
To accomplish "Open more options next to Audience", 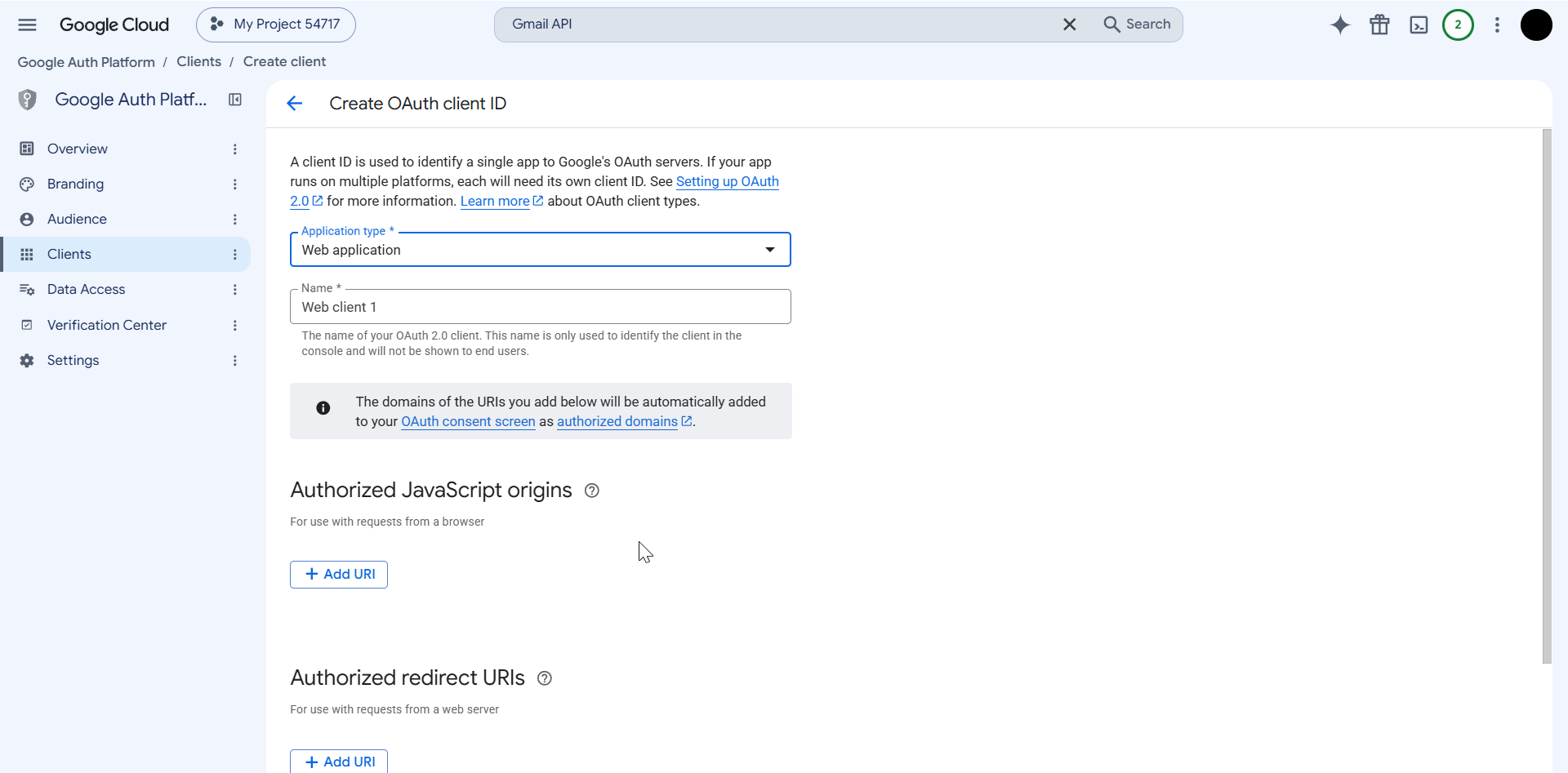I will point(235,219).
